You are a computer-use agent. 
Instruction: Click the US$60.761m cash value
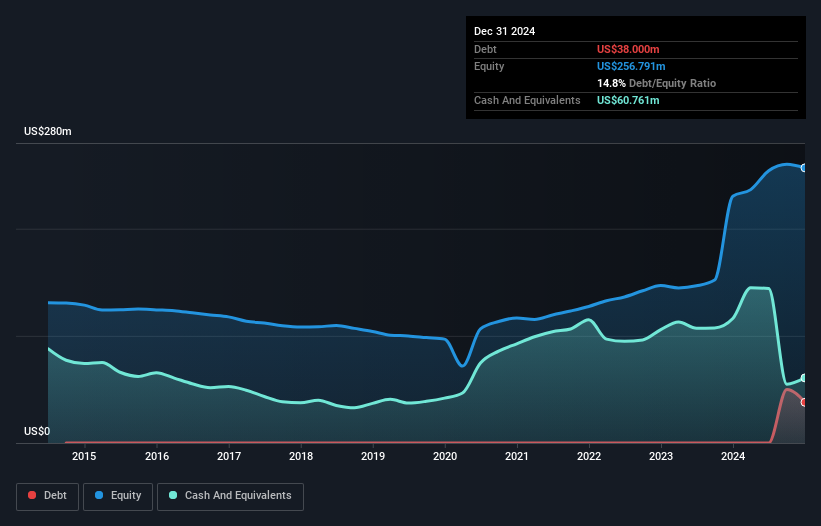628,100
